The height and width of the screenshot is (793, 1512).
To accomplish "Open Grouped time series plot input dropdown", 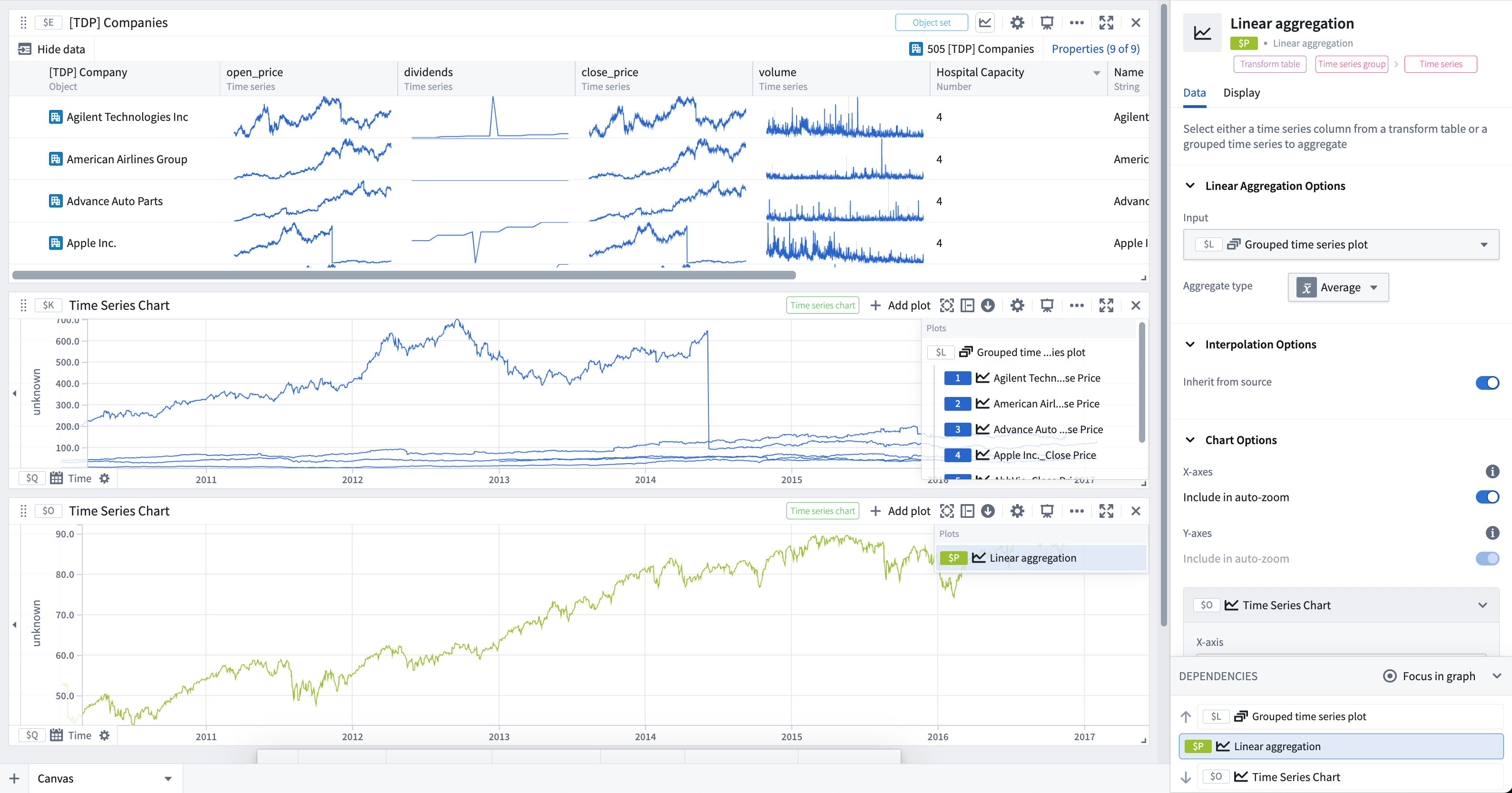I will pos(1341,244).
